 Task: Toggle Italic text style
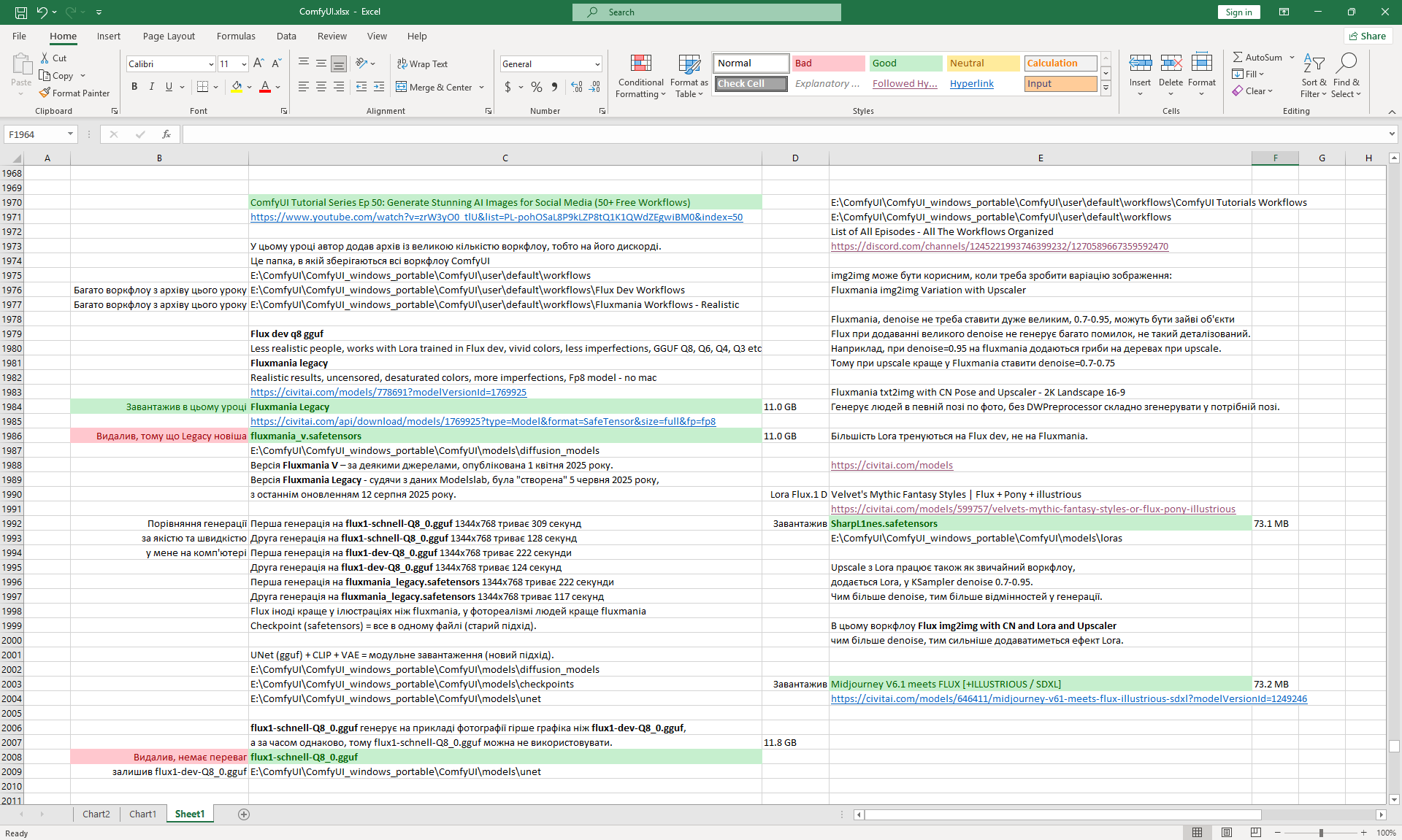[152, 87]
